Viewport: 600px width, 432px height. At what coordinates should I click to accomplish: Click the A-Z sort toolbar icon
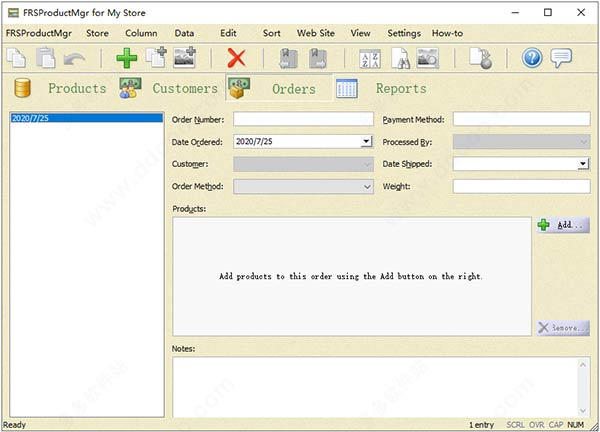tap(370, 58)
